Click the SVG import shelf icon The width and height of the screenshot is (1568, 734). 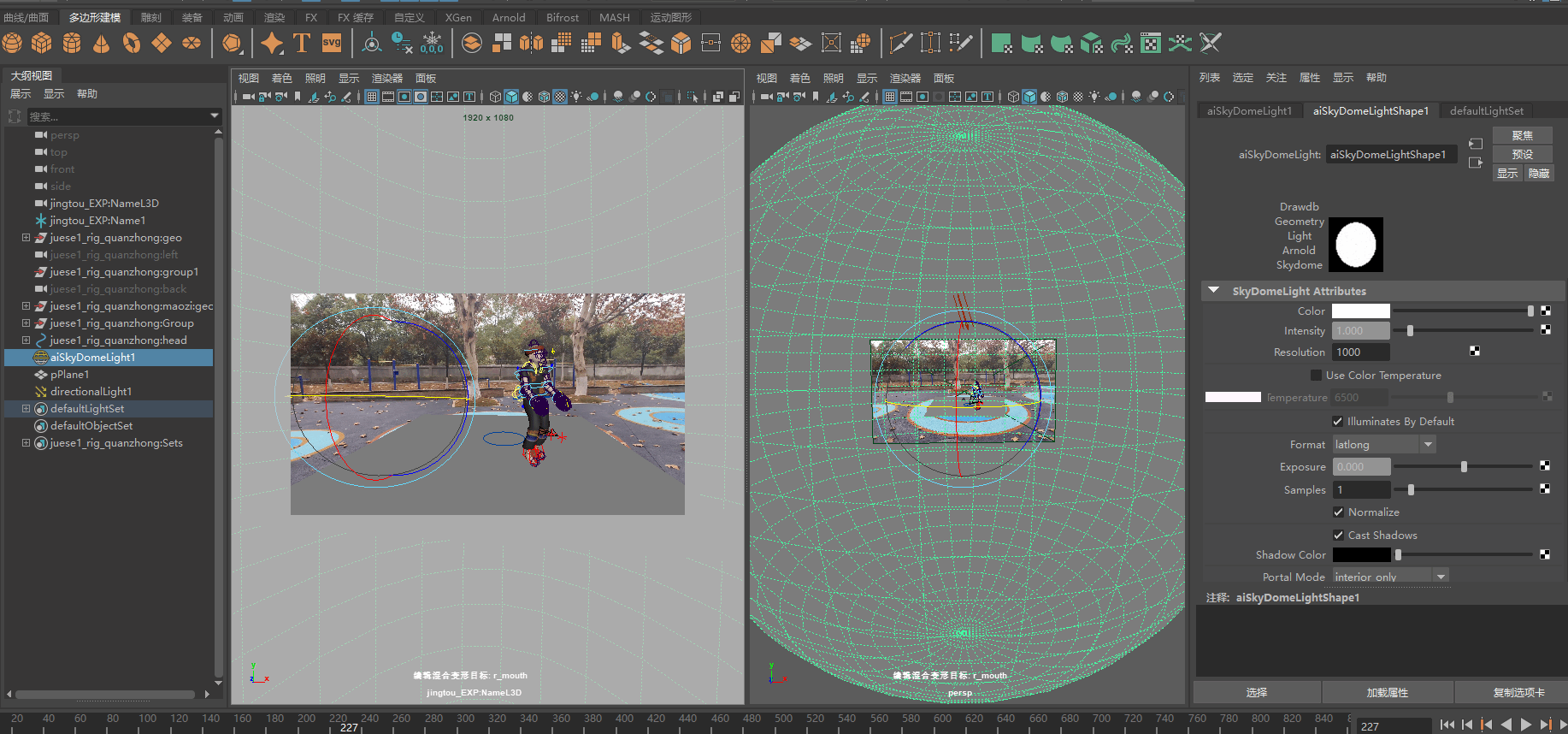pyautogui.click(x=332, y=43)
